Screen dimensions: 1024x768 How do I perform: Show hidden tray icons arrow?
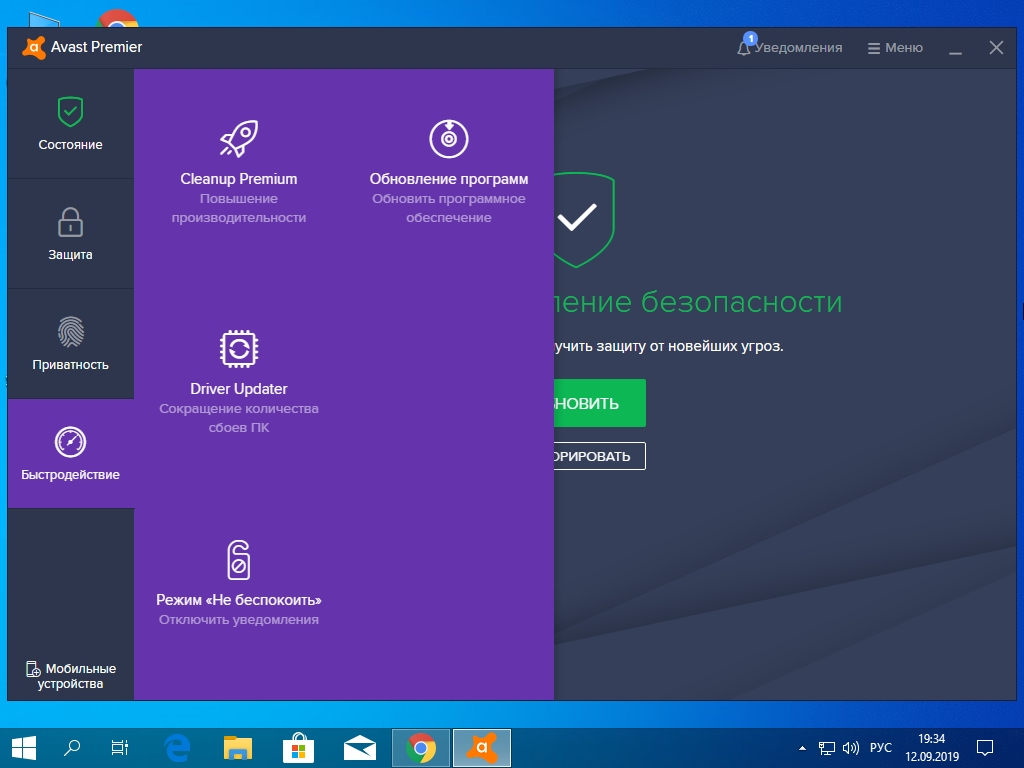[x=802, y=748]
